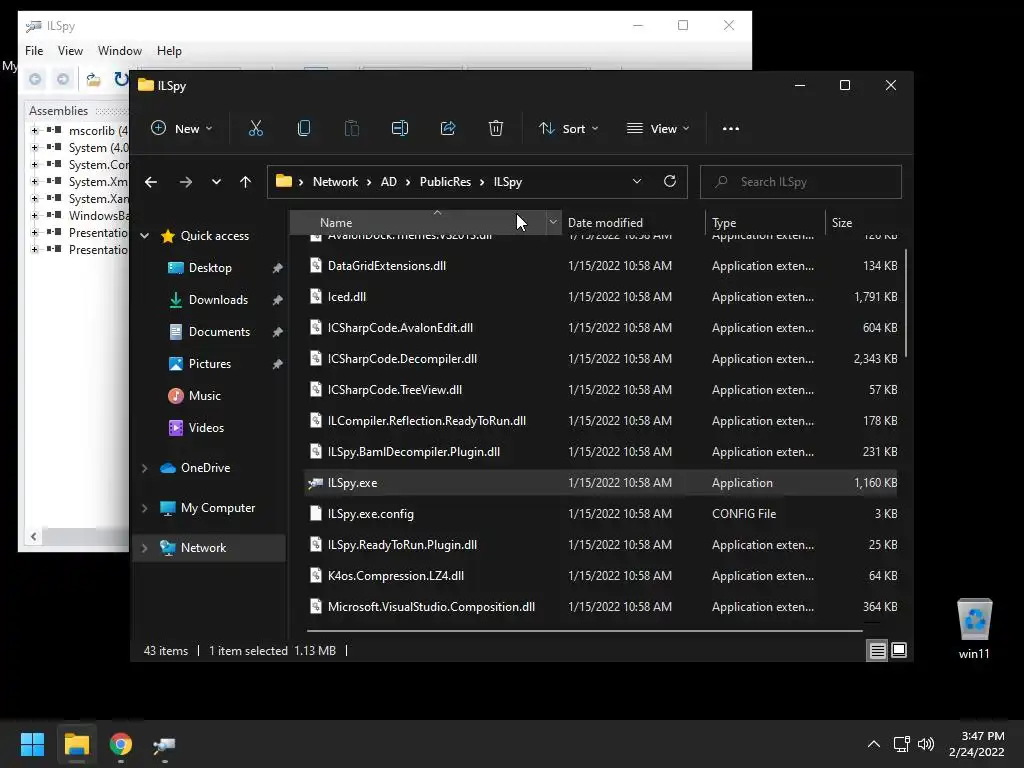This screenshot has width=1024, height=768.
Task: Sort by the Type column header
Action: click(765, 223)
